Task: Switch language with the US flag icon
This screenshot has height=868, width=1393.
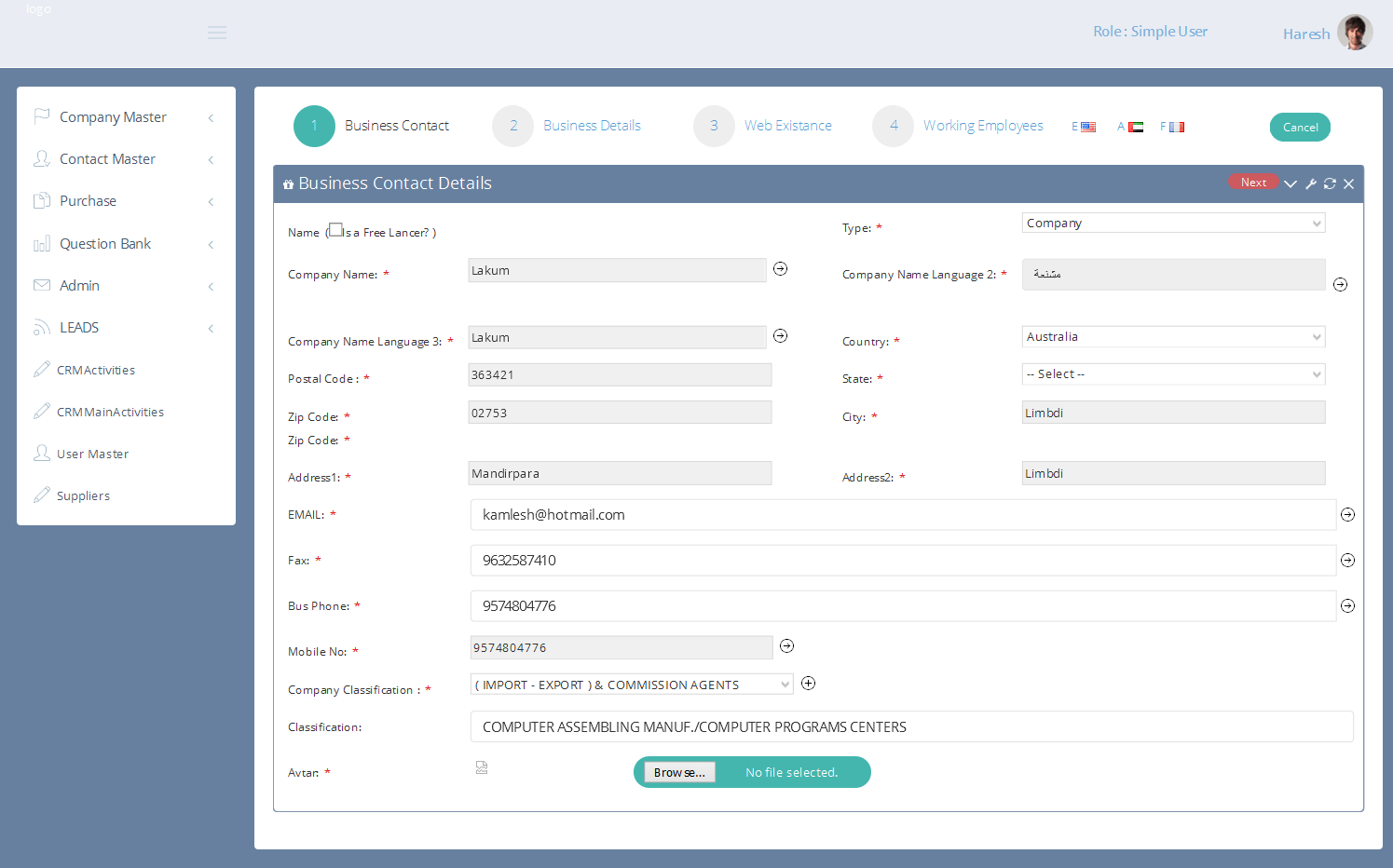Action: click(x=1087, y=127)
